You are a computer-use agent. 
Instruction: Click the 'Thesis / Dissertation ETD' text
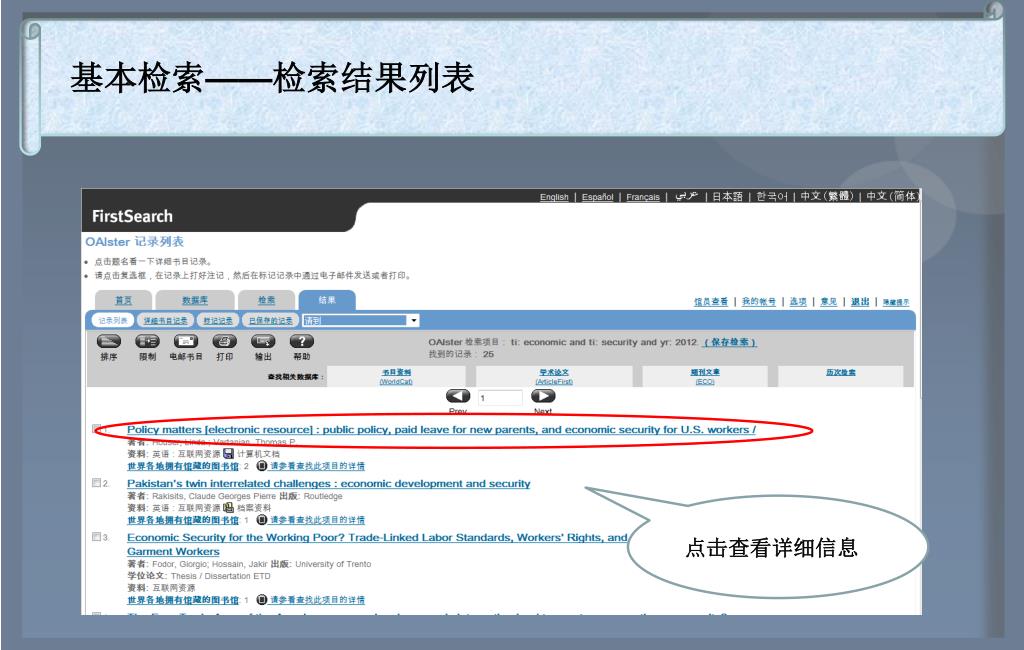pos(220,576)
